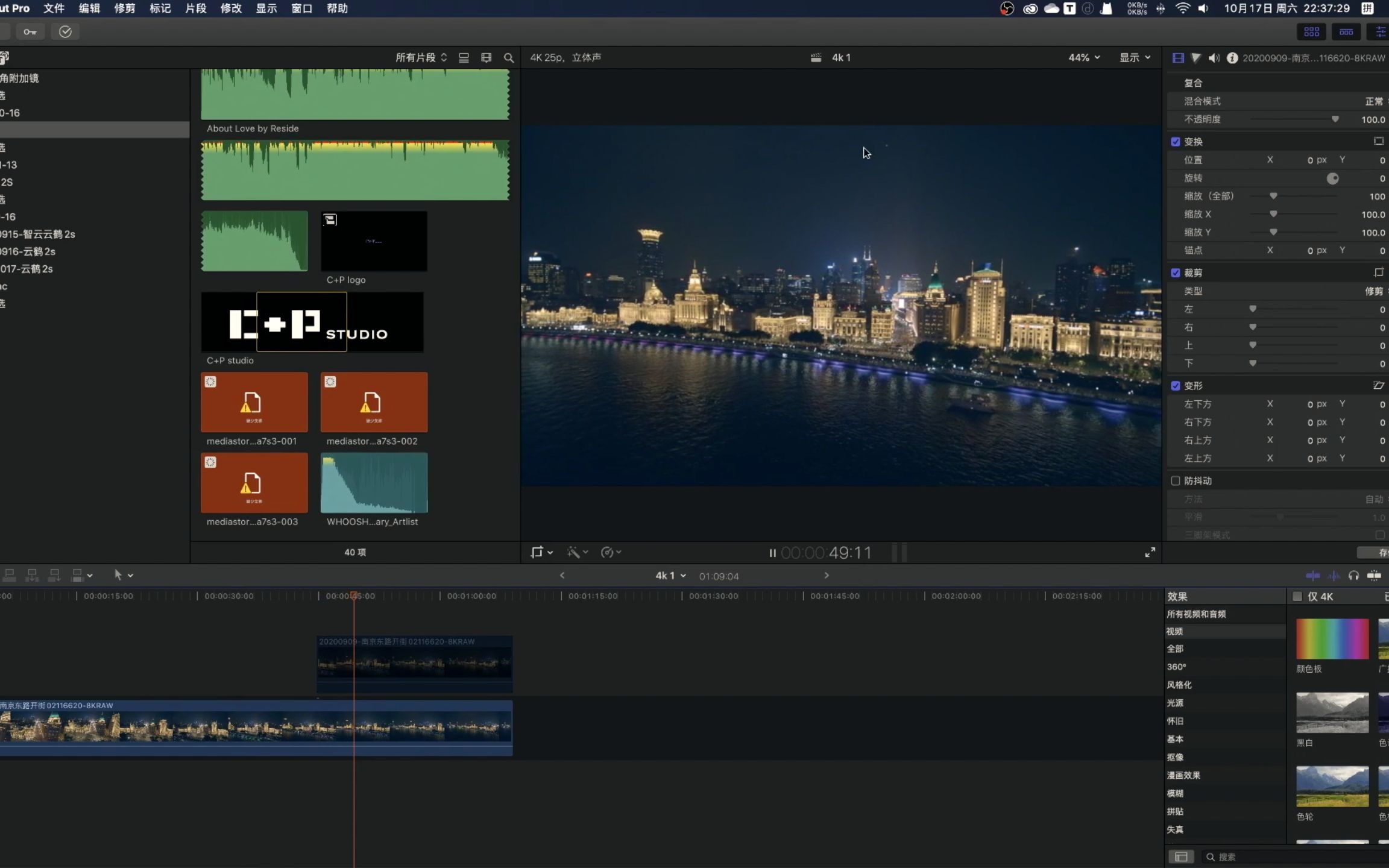1389x868 pixels.
Task: Open the color inspector triangle icon
Action: 1195,58
